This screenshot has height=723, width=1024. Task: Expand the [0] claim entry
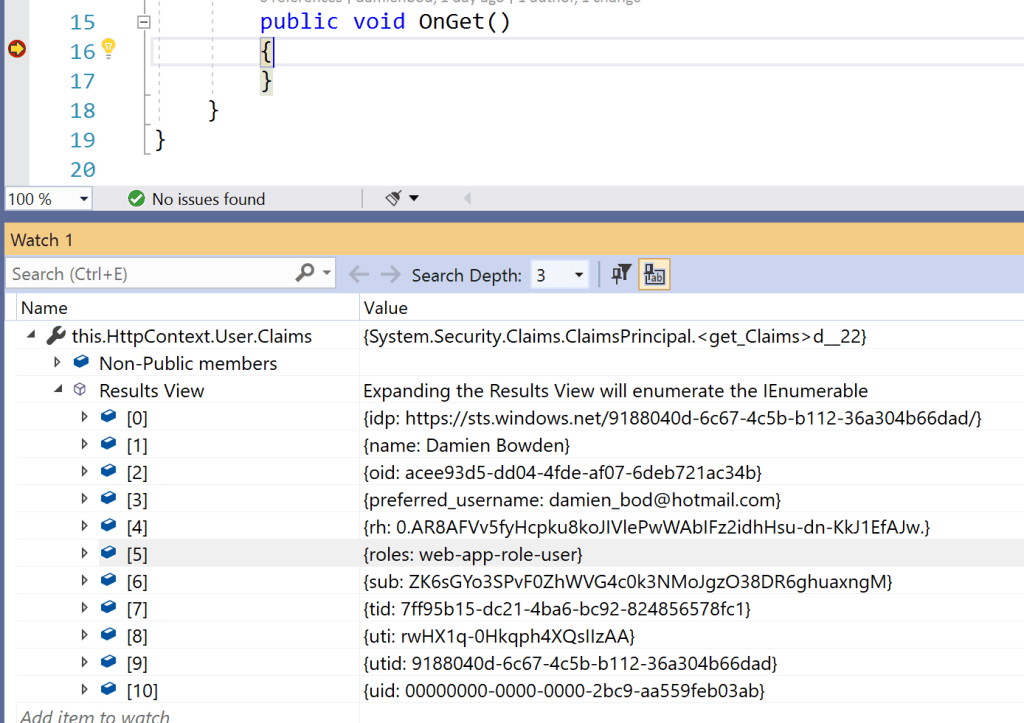coord(84,417)
